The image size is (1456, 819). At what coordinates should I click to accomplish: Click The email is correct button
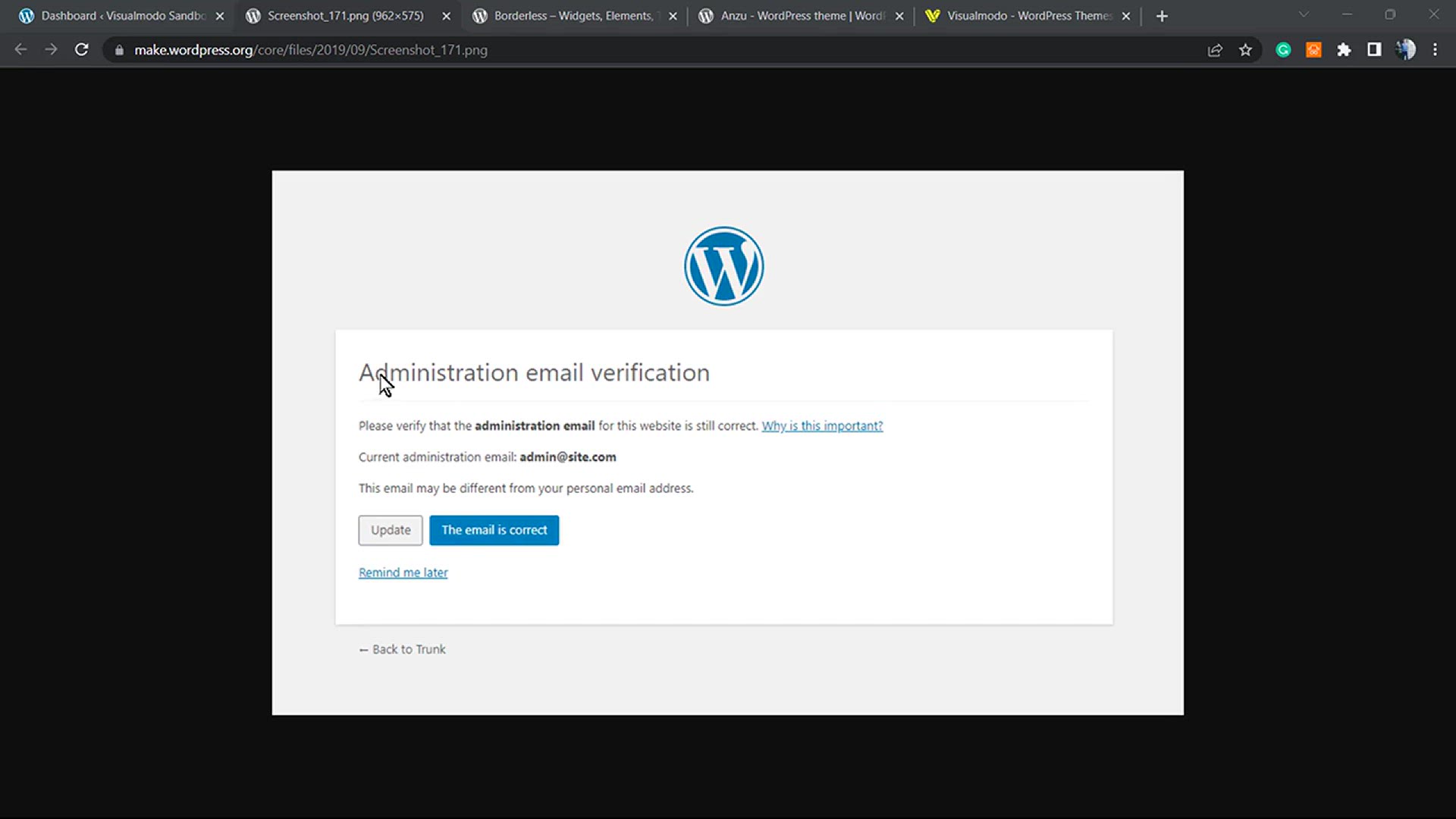tap(494, 530)
